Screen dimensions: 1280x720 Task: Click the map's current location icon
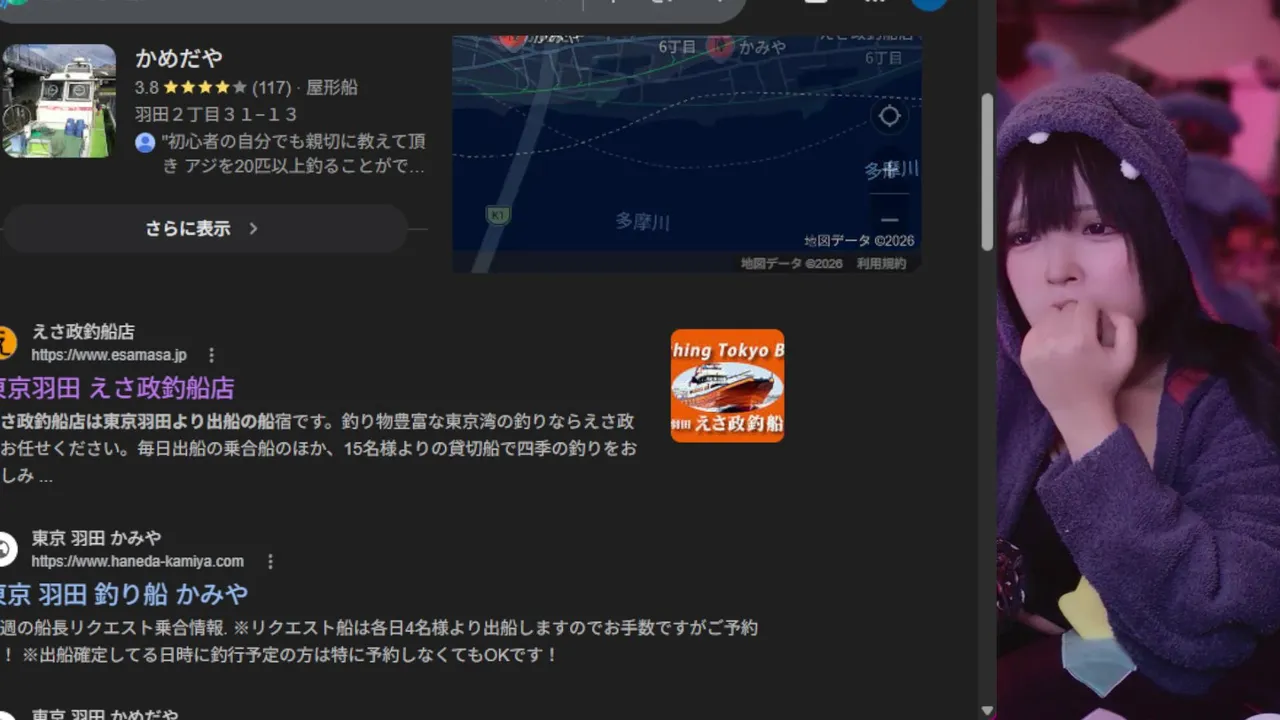889,116
